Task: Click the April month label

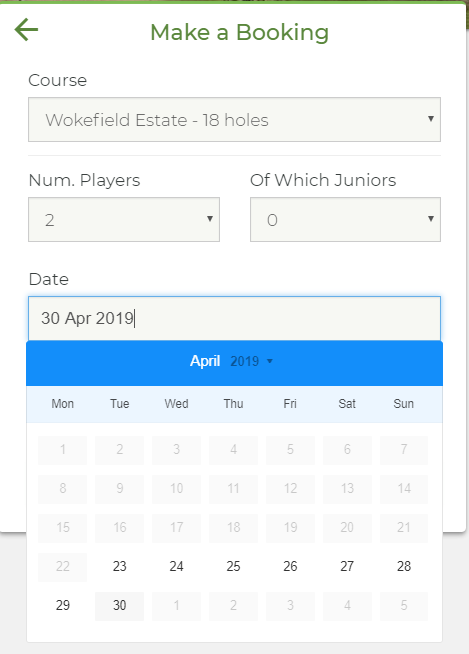Action: coord(205,361)
